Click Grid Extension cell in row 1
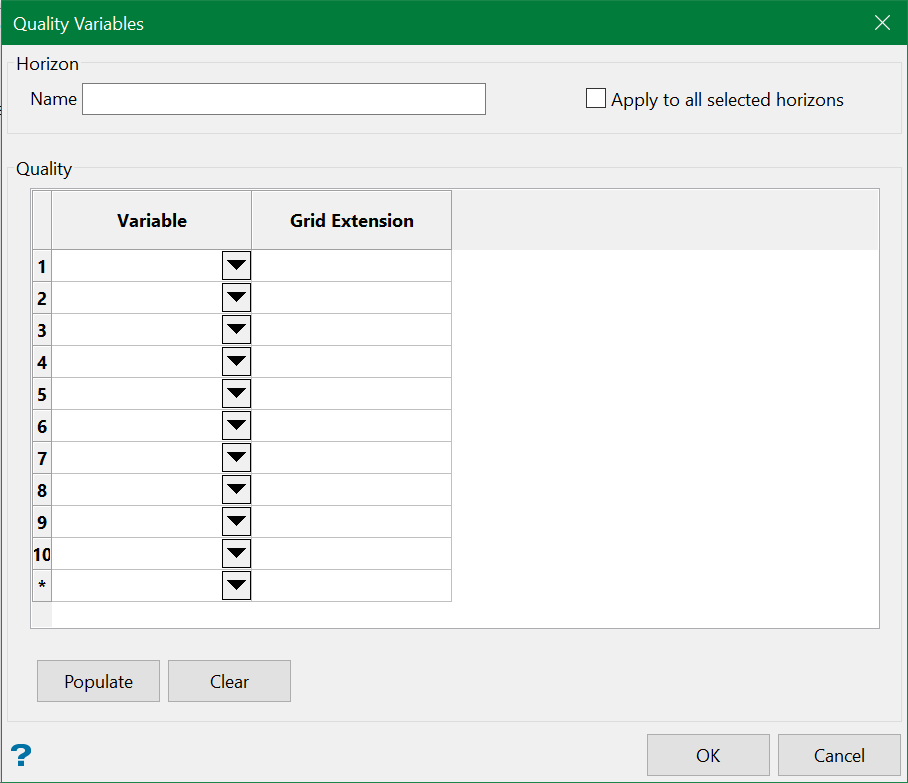Viewport: 908px width, 783px height. (x=351, y=266)
